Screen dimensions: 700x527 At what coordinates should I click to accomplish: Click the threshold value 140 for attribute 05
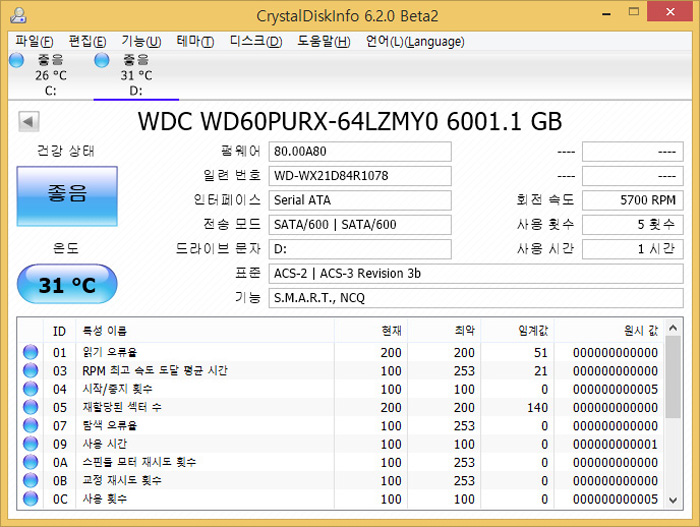pyautogui.click(x=537, y=407)
